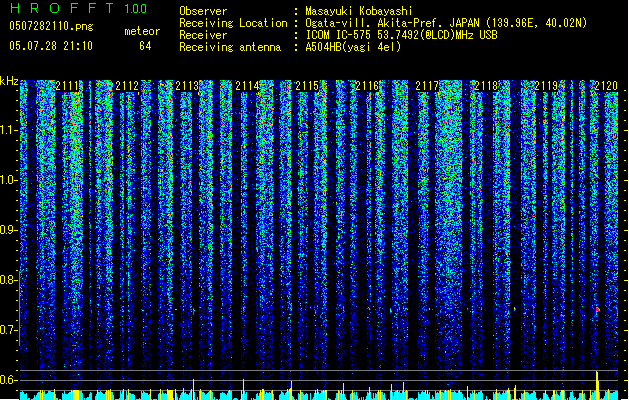This screenshot has width=629, height=400.
Task: Click the 1.1 frequency axis label
Action: click(8, 130)
